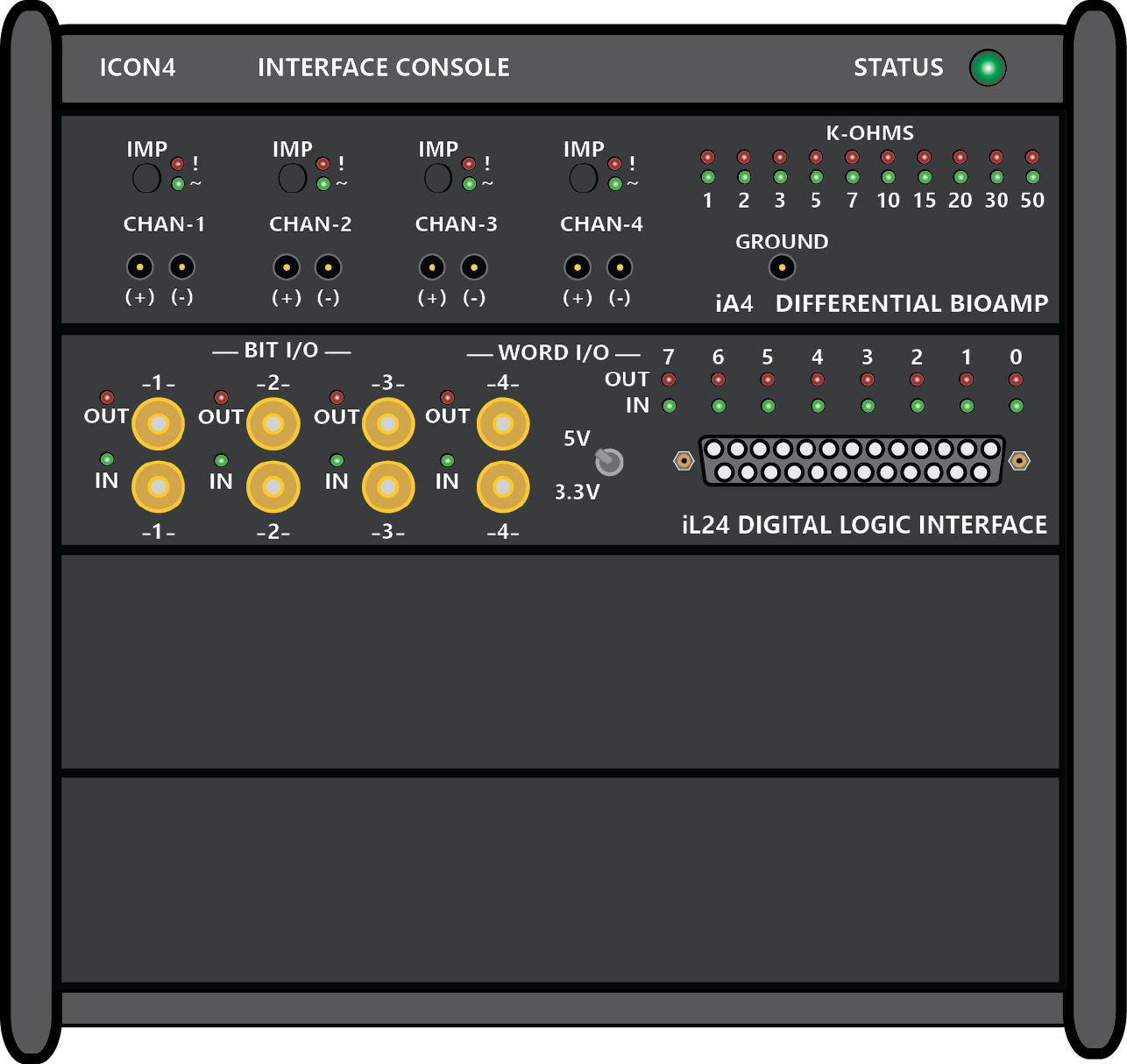Click BIT I/O OUT connector -2-

click(273, 424)
